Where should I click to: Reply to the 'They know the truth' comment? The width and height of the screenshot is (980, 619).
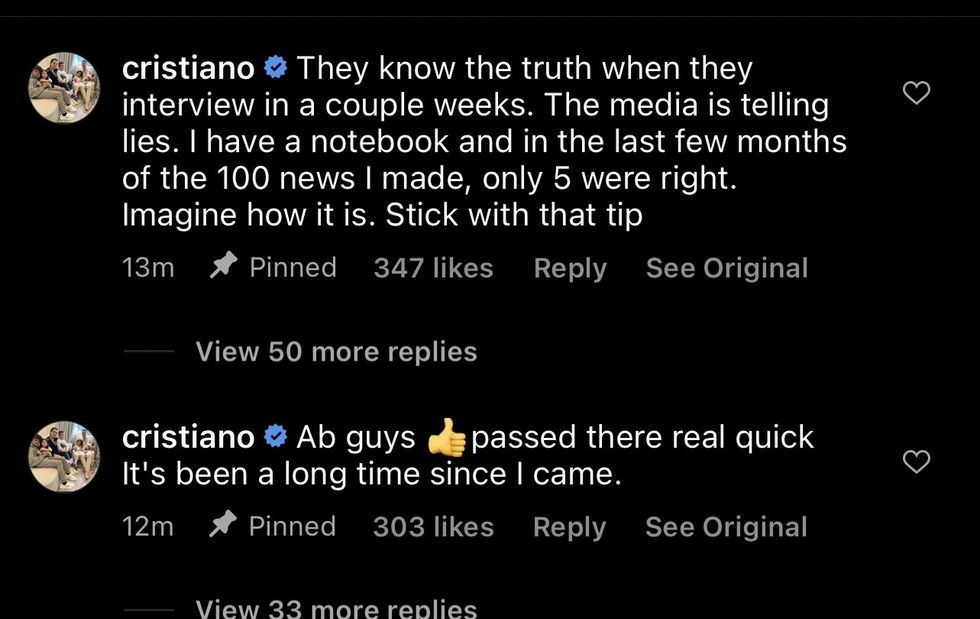click(x=570, y=268)
